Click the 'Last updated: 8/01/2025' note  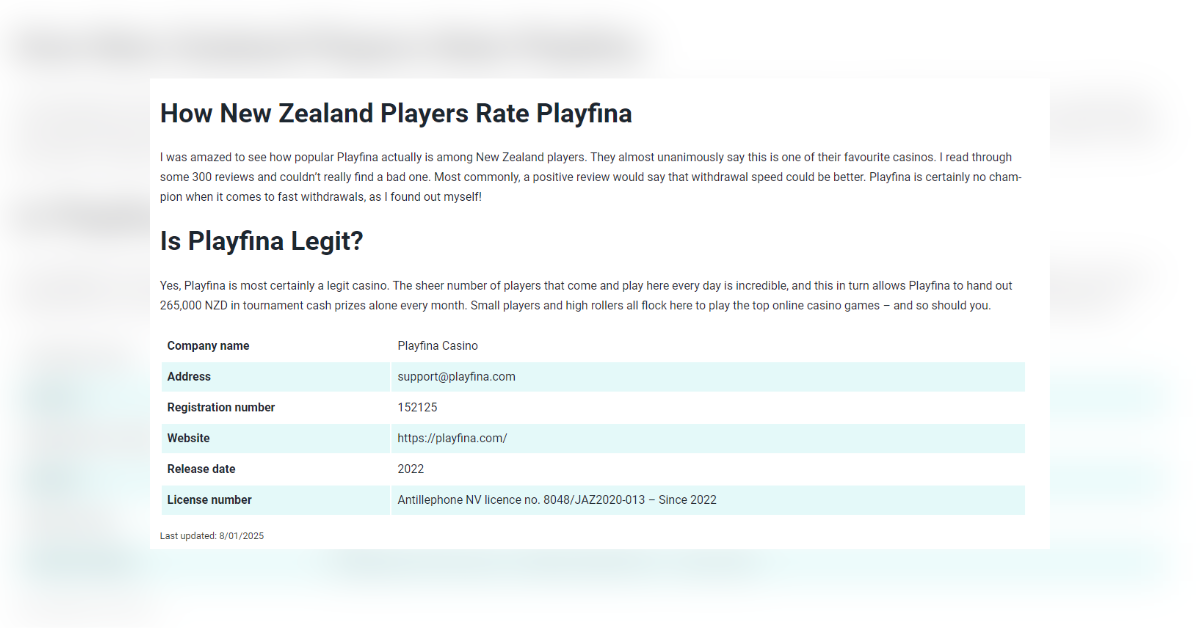212,536
